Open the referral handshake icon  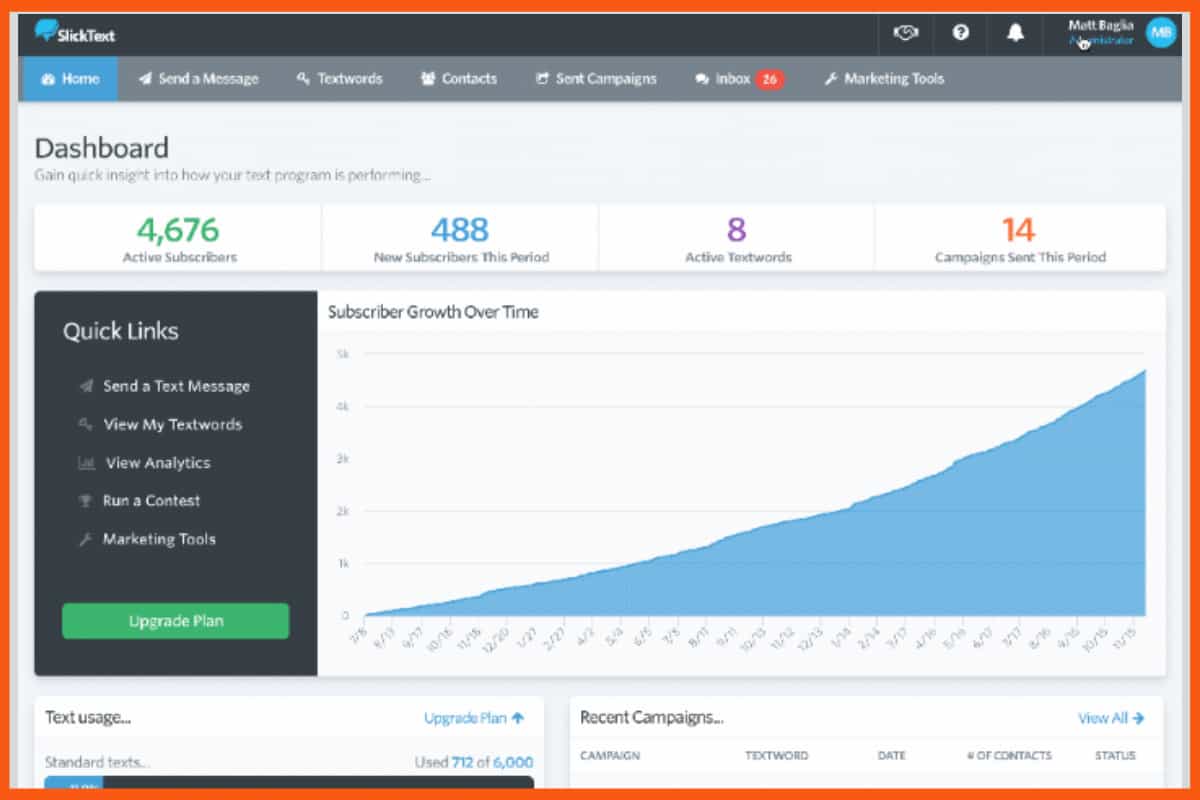[905, 33]
